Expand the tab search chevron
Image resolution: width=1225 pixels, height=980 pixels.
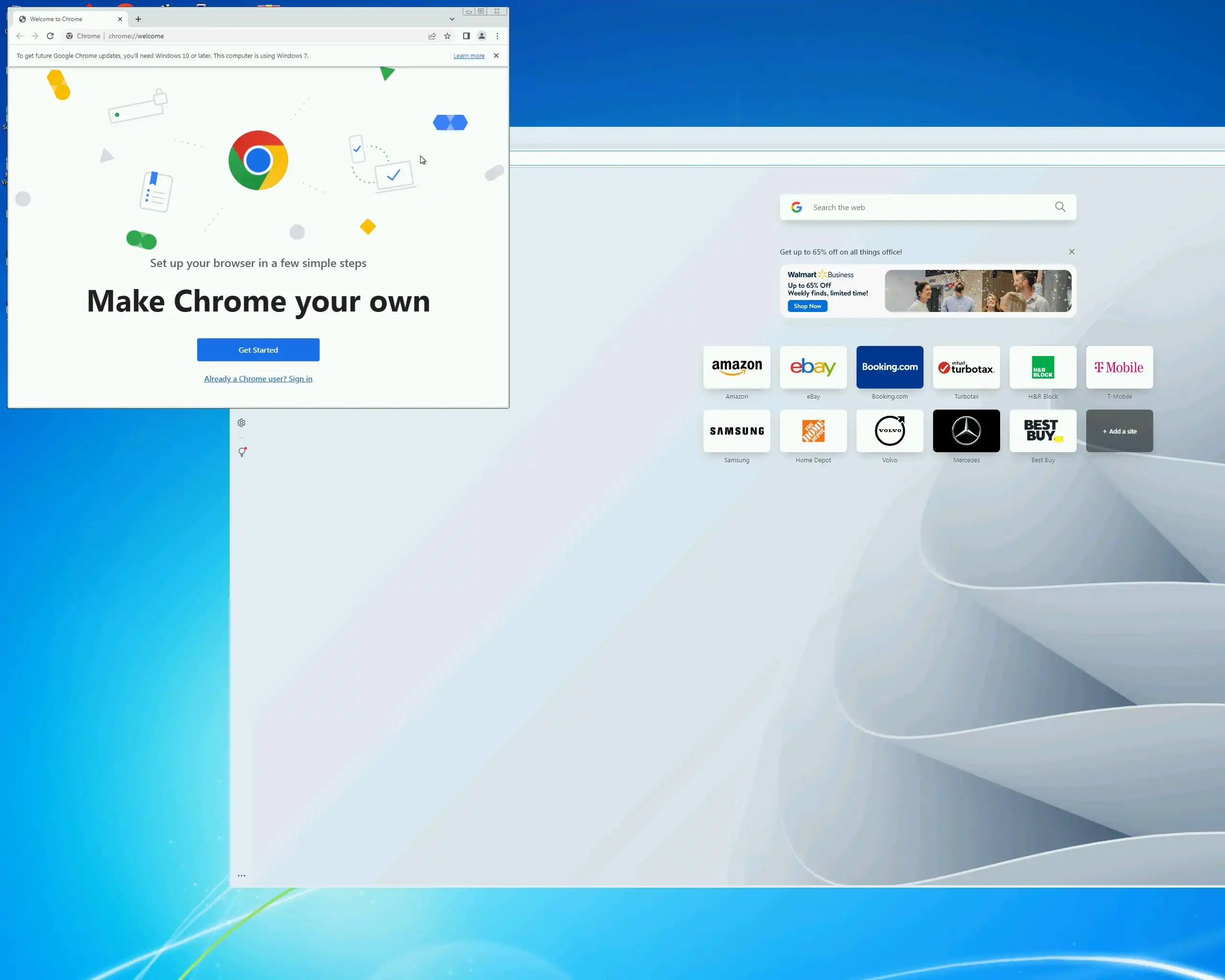pos(452,19)
